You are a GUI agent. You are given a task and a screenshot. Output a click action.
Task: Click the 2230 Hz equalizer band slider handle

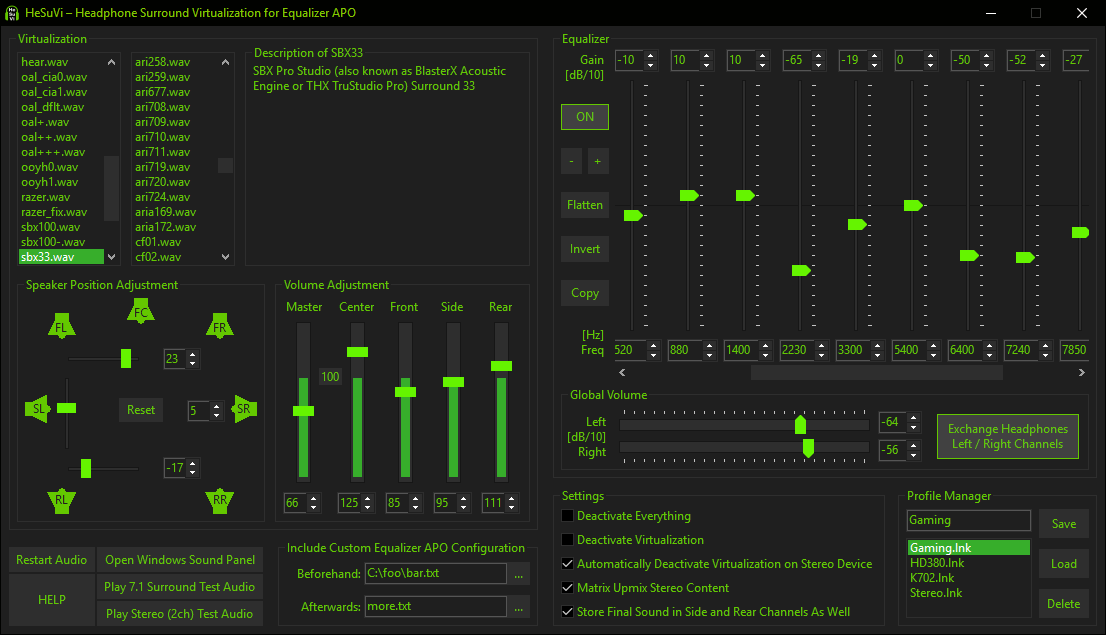coord(801,270)
